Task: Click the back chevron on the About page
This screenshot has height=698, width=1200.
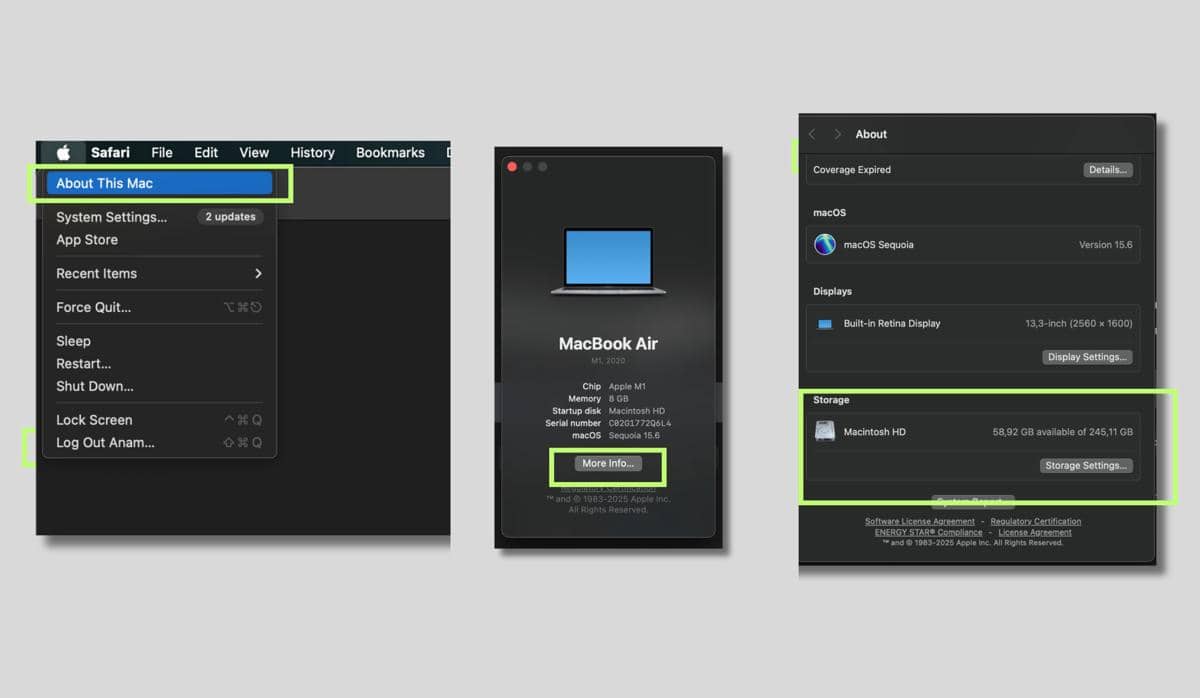Action: 811,133
